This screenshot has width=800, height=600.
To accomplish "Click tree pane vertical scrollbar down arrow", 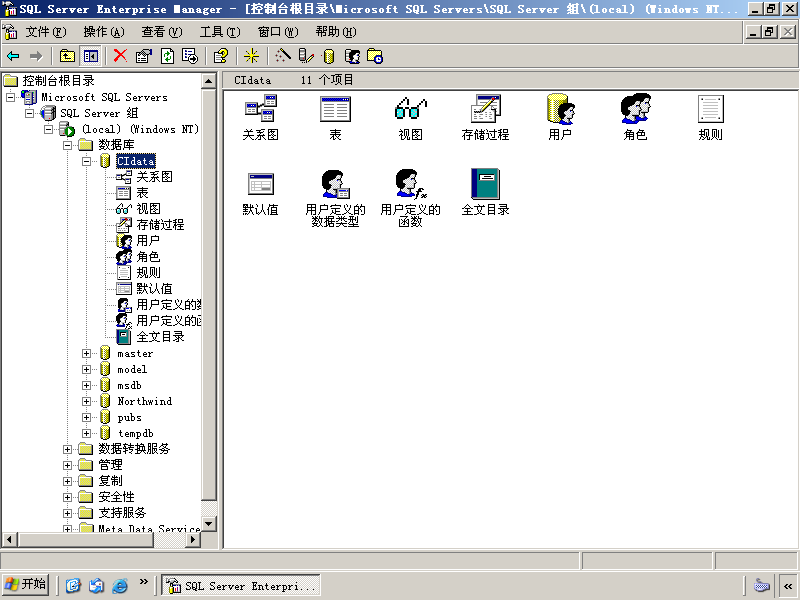I will tap(209, 524).
